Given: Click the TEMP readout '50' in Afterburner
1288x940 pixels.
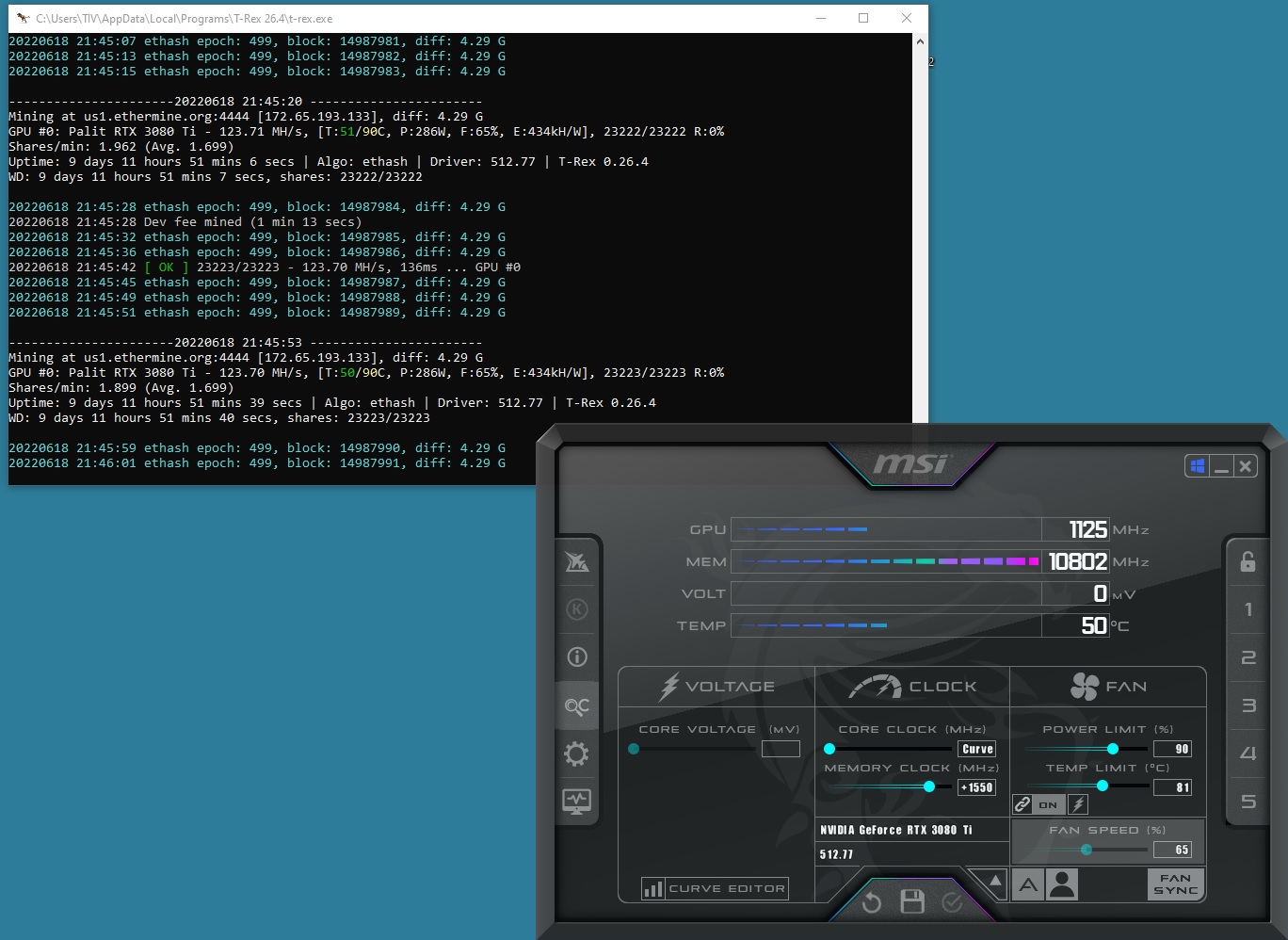Looking at the screenshot, I should (x=1094, y=625).
